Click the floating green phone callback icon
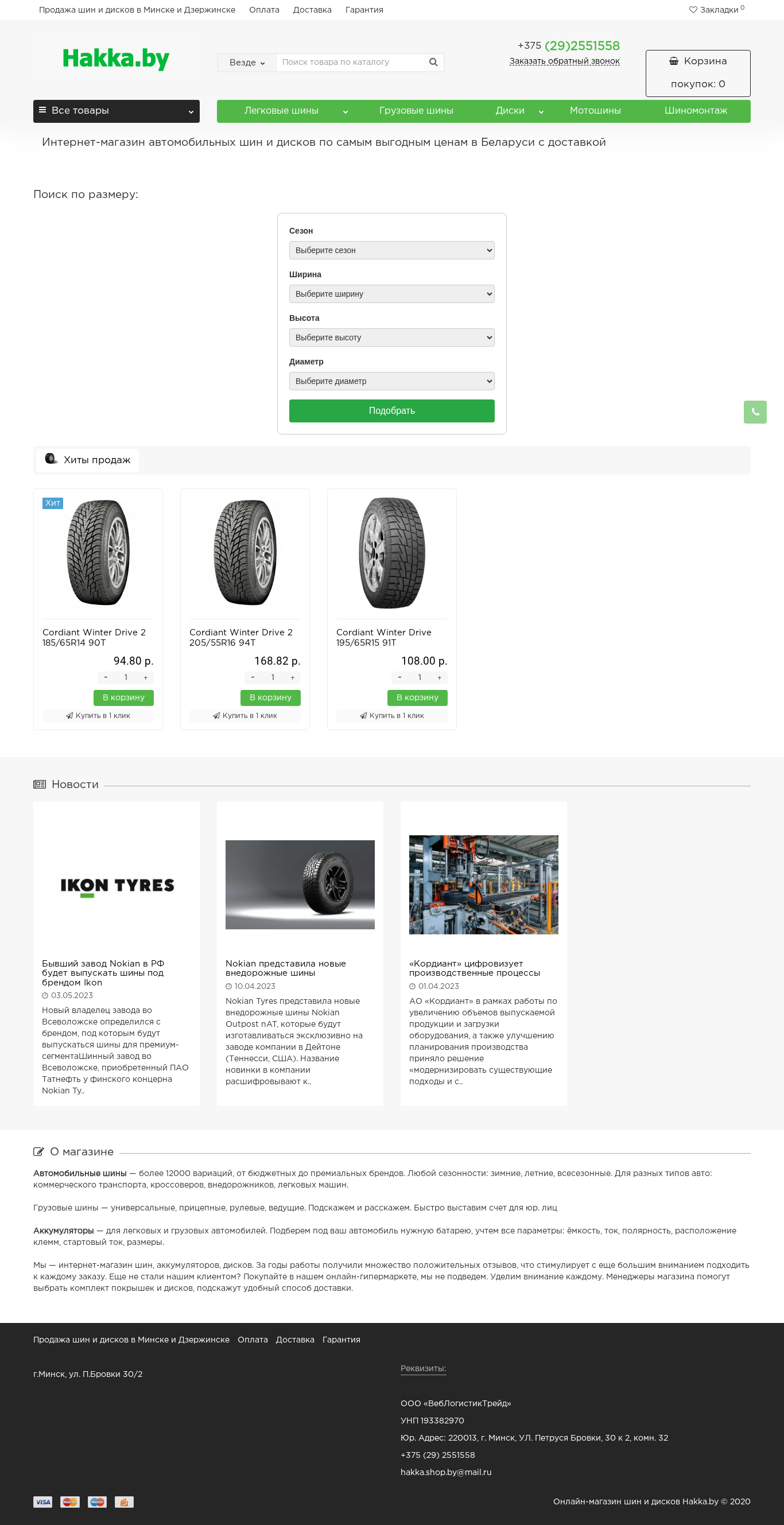 click(755, 412)
